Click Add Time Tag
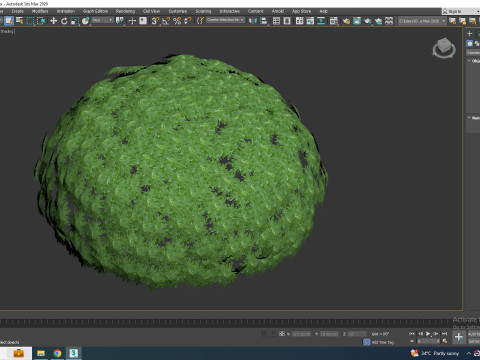The height and width of the screenshot is (360, 480). [x=383, y=342]
